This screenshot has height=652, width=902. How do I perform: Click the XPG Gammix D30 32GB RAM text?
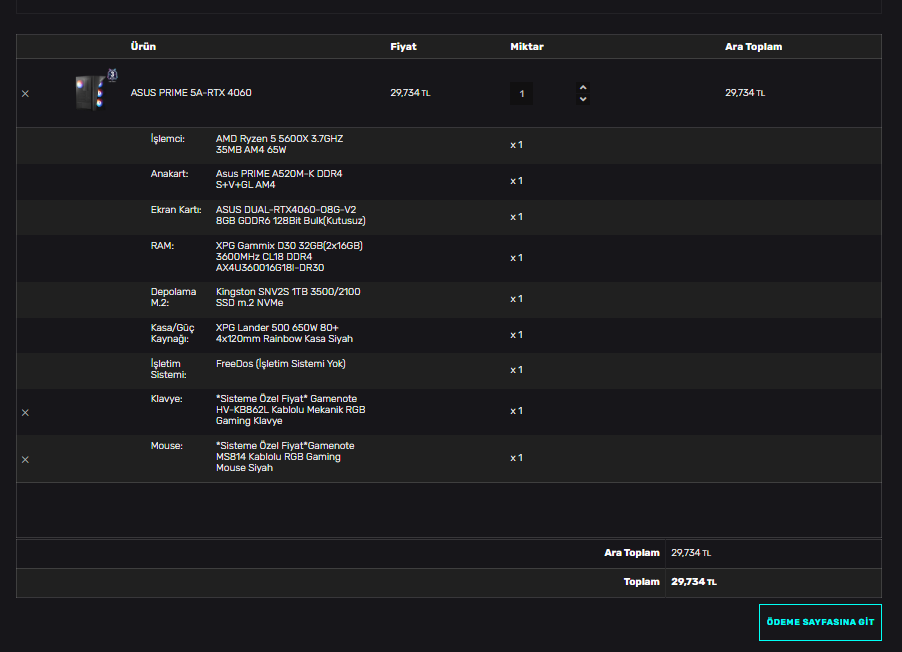click(289, 257)
